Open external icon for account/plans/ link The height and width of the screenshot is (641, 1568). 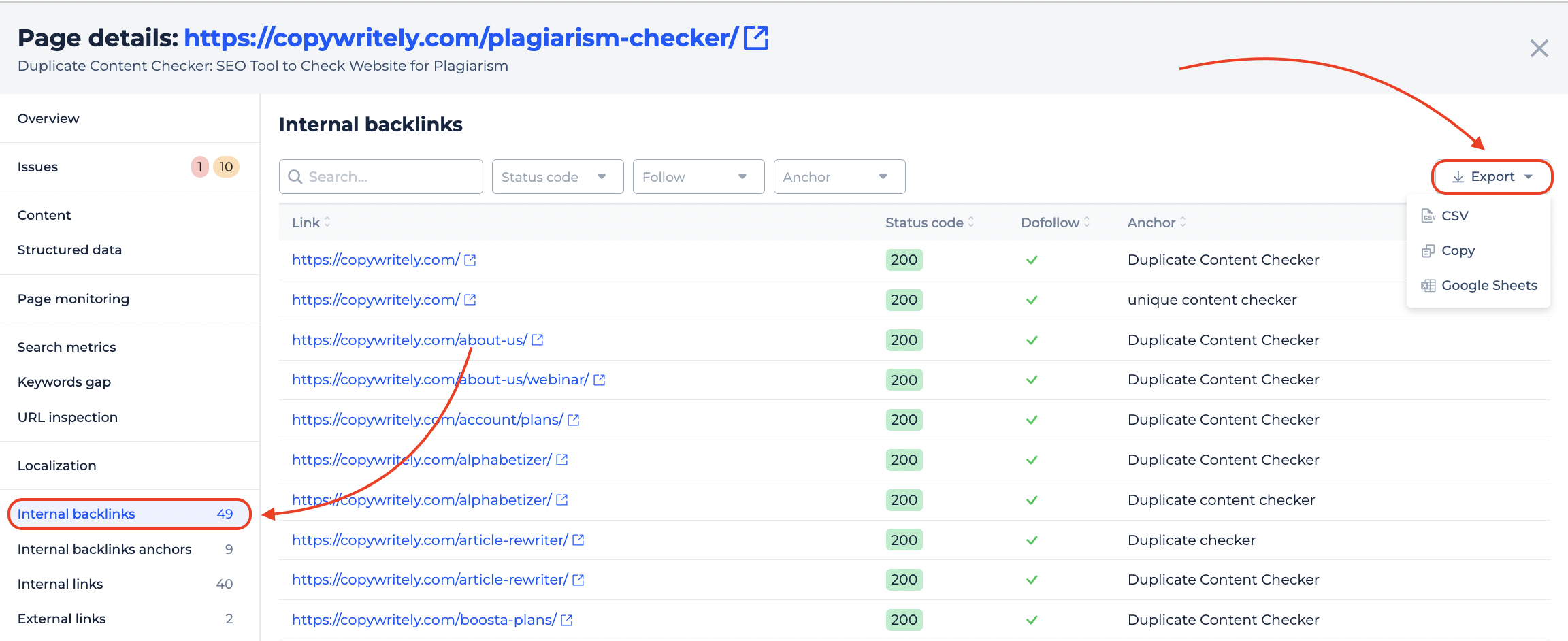[x=573, y=420]
